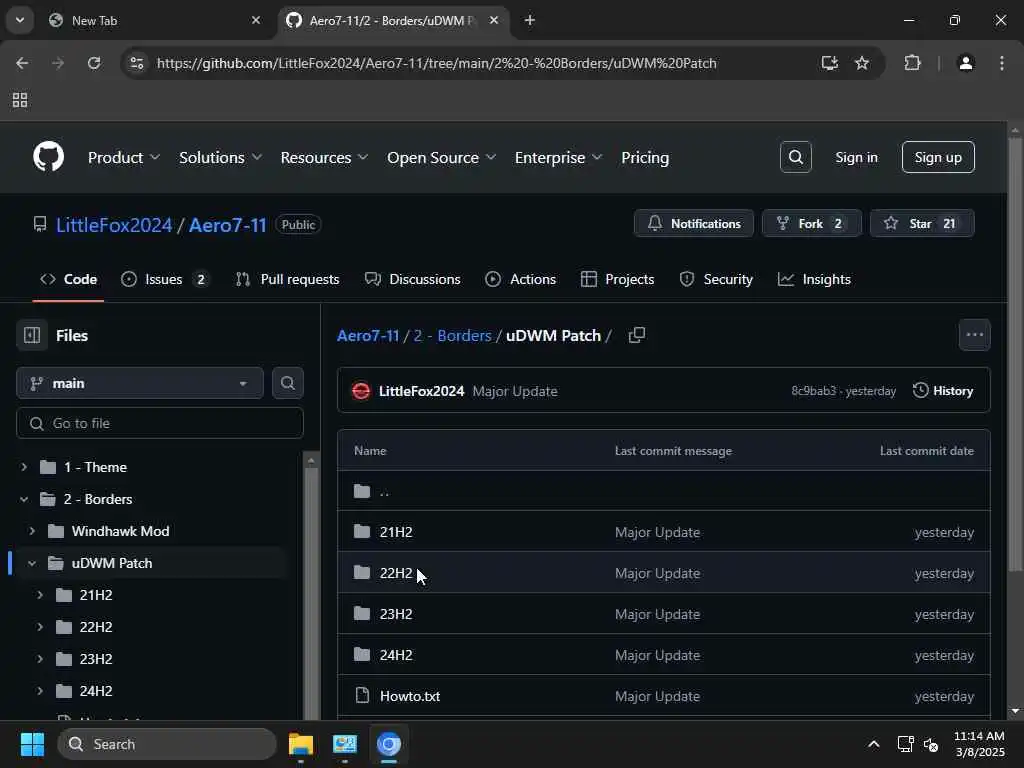The image size is (1024, 768).
Task: Collapse the 2 - Borders folder chevron
Action: [24, 499]
